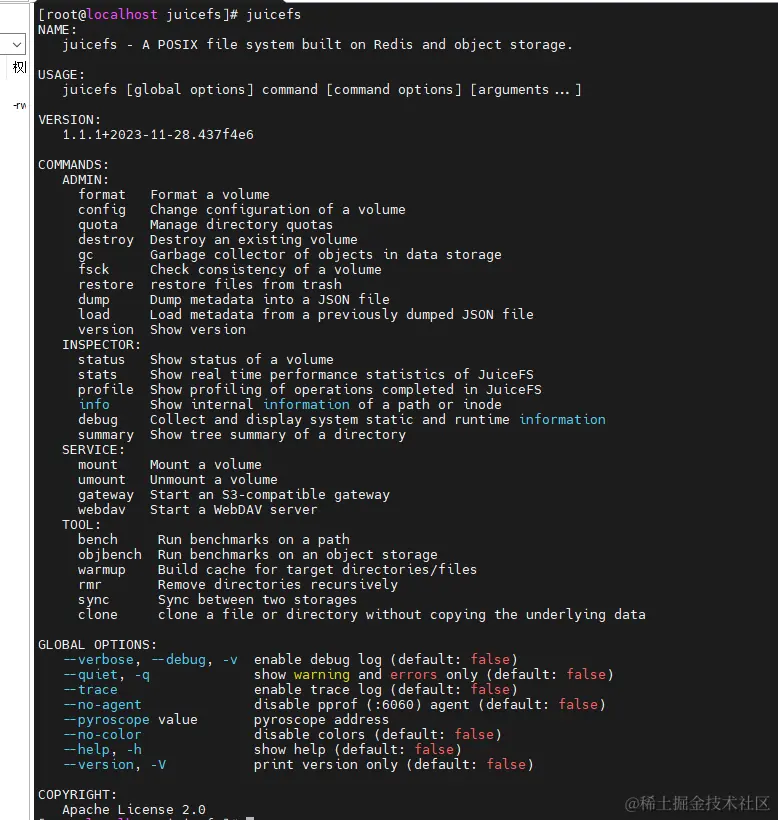Image resolution: width=778 pixels, height=820 pixels.
Task: Click the --no-agent option
Action: pyautogui.click(x=102, y=705)
